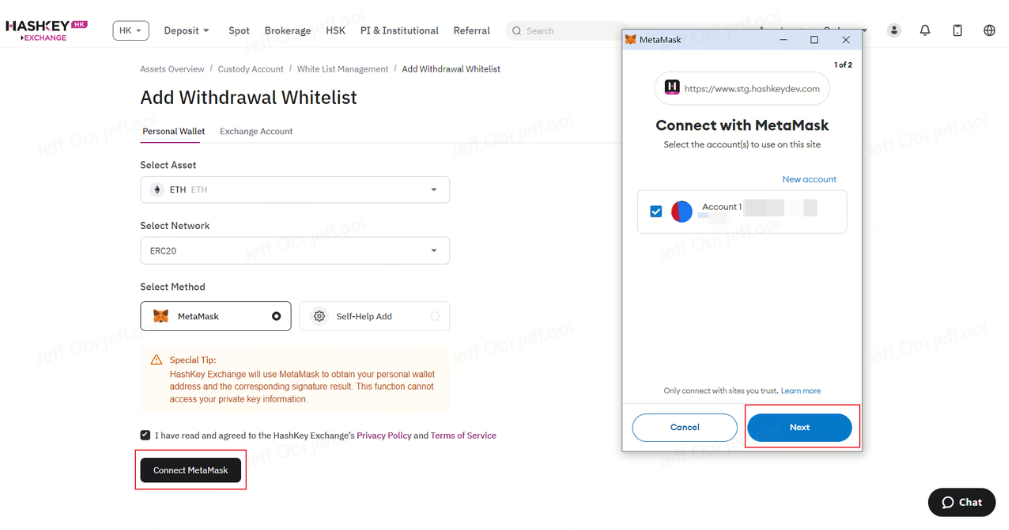
Task: Open the notifications bell
Action: click(925, 30)
